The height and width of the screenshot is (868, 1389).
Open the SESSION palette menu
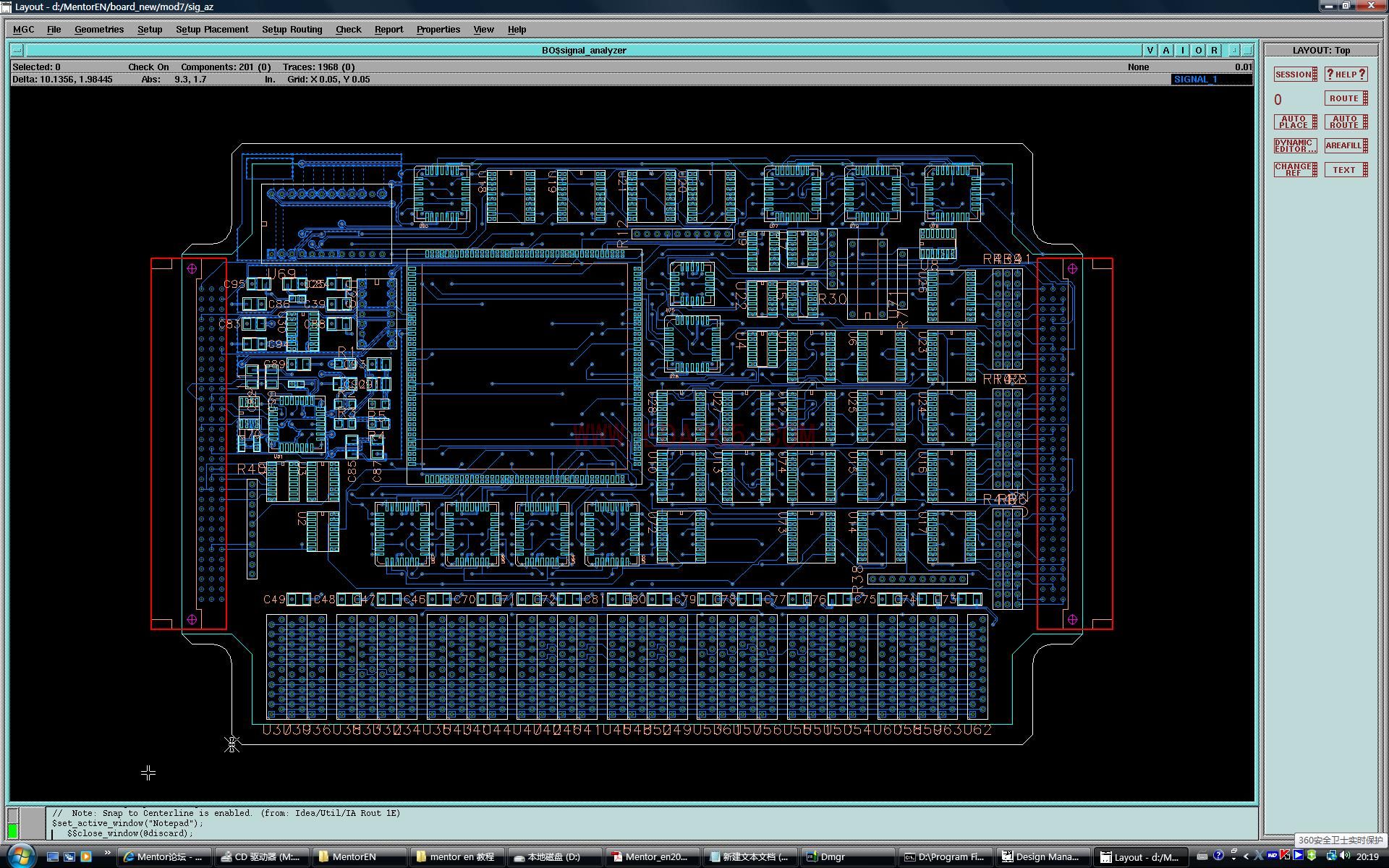click(1295, 75)
